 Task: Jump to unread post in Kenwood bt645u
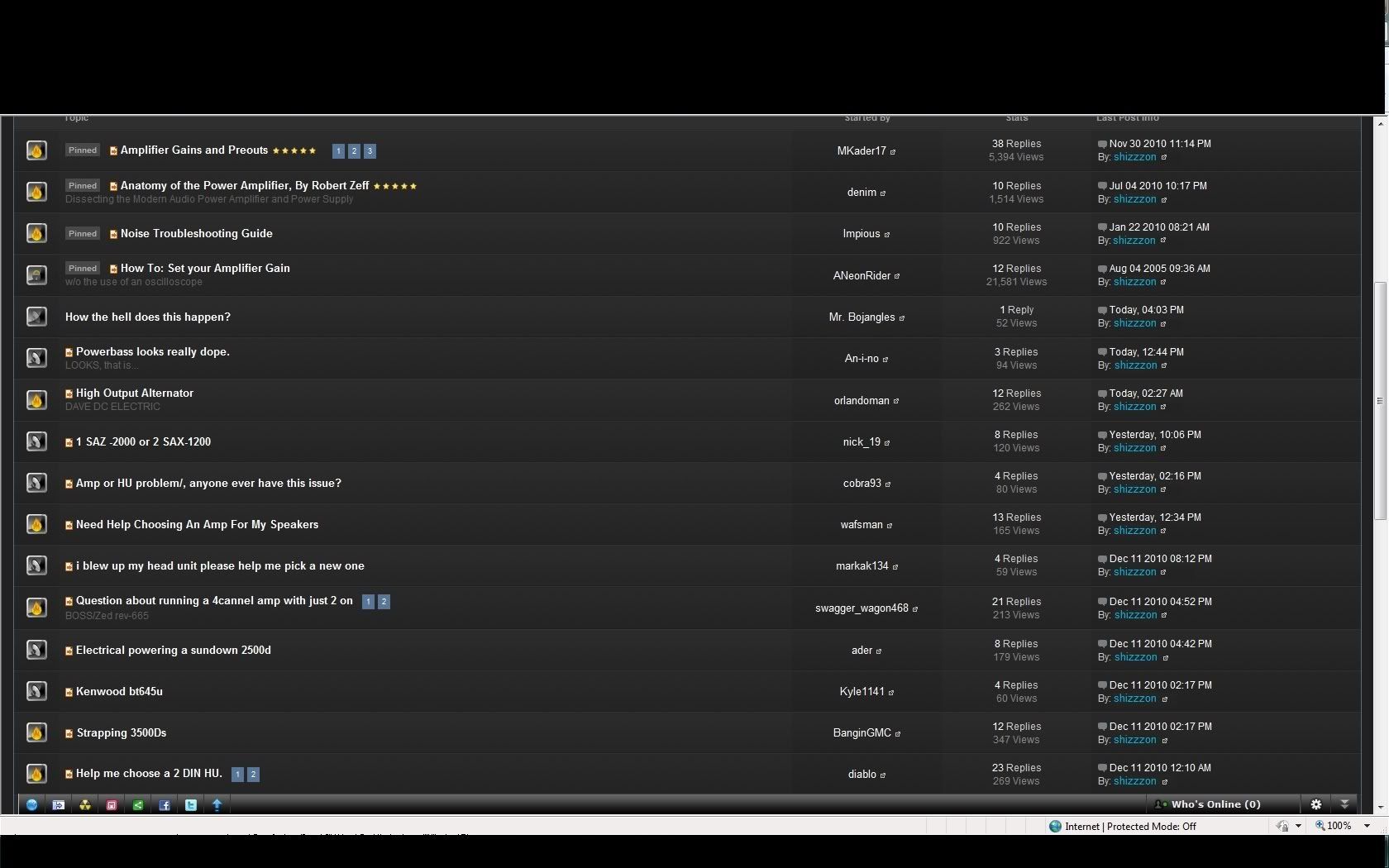tap(69, 692)
